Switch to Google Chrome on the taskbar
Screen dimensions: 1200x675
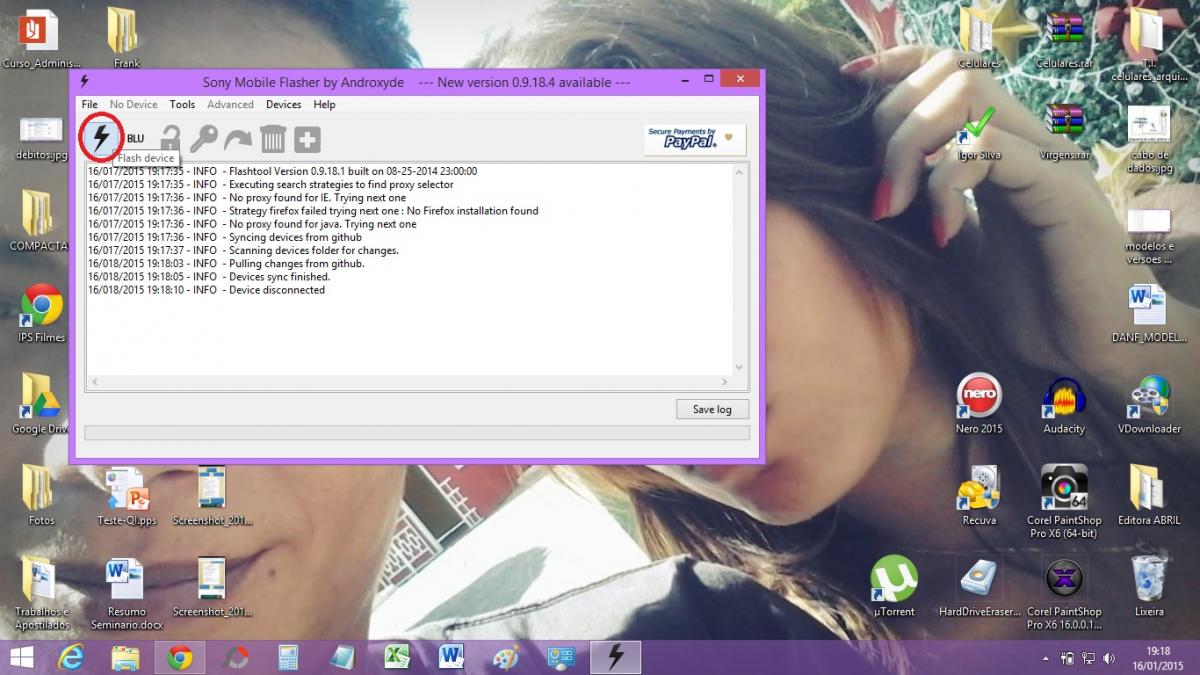180,657
